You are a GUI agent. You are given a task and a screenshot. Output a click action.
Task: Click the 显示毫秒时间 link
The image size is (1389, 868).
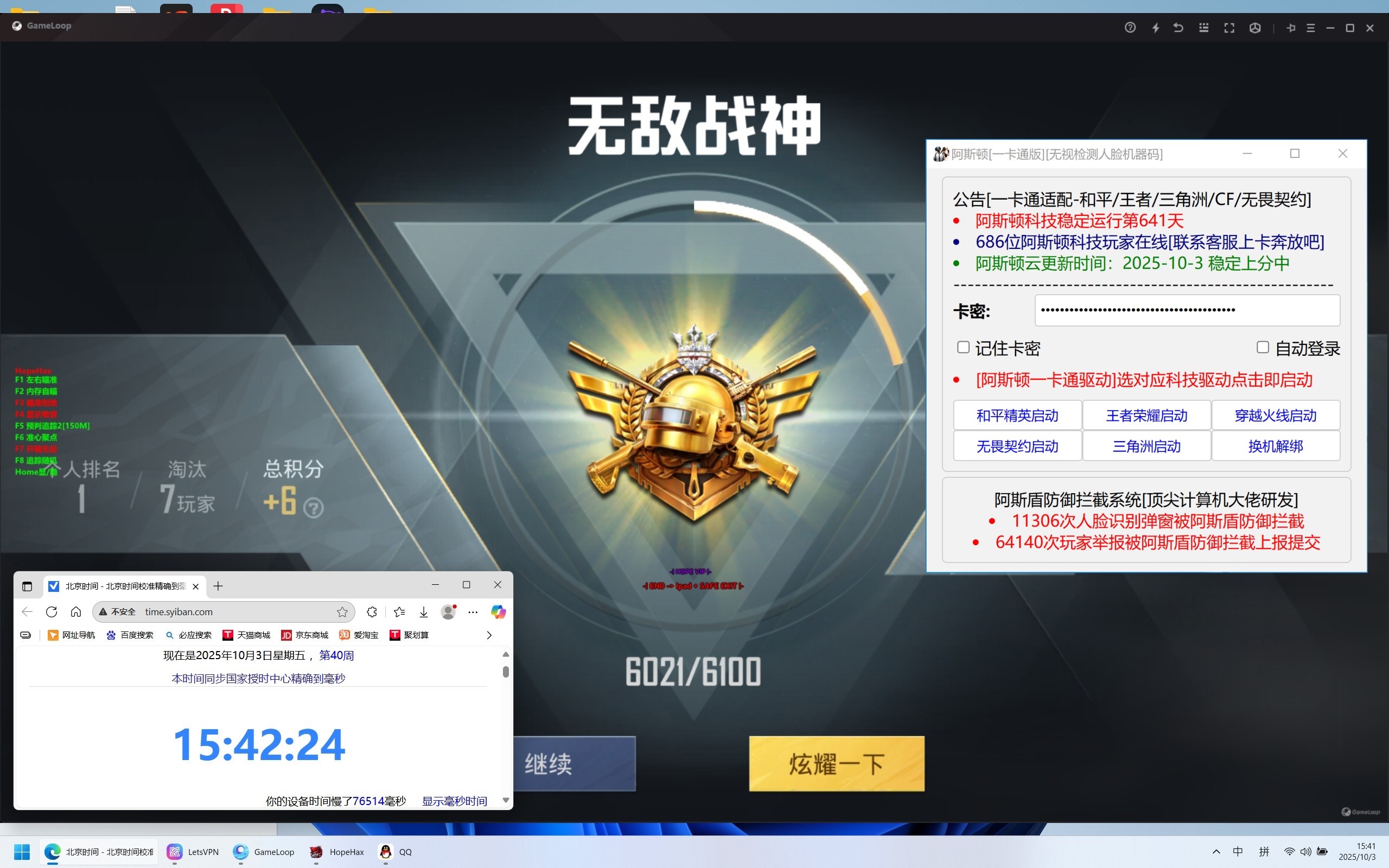pyautogui.click(x=454, y=801)
